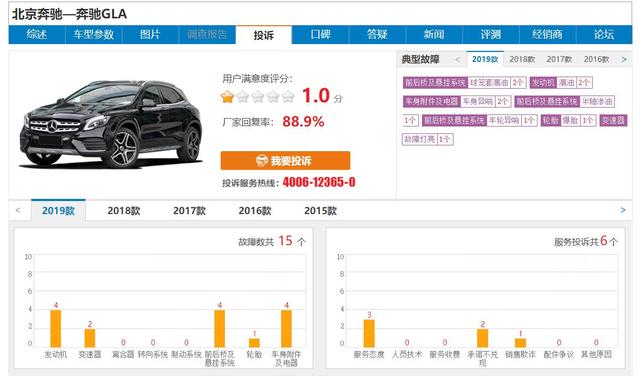The height and width of the screenshot is (380, 640).
Task: Click the first gold rating star
Action: (227, 97)
